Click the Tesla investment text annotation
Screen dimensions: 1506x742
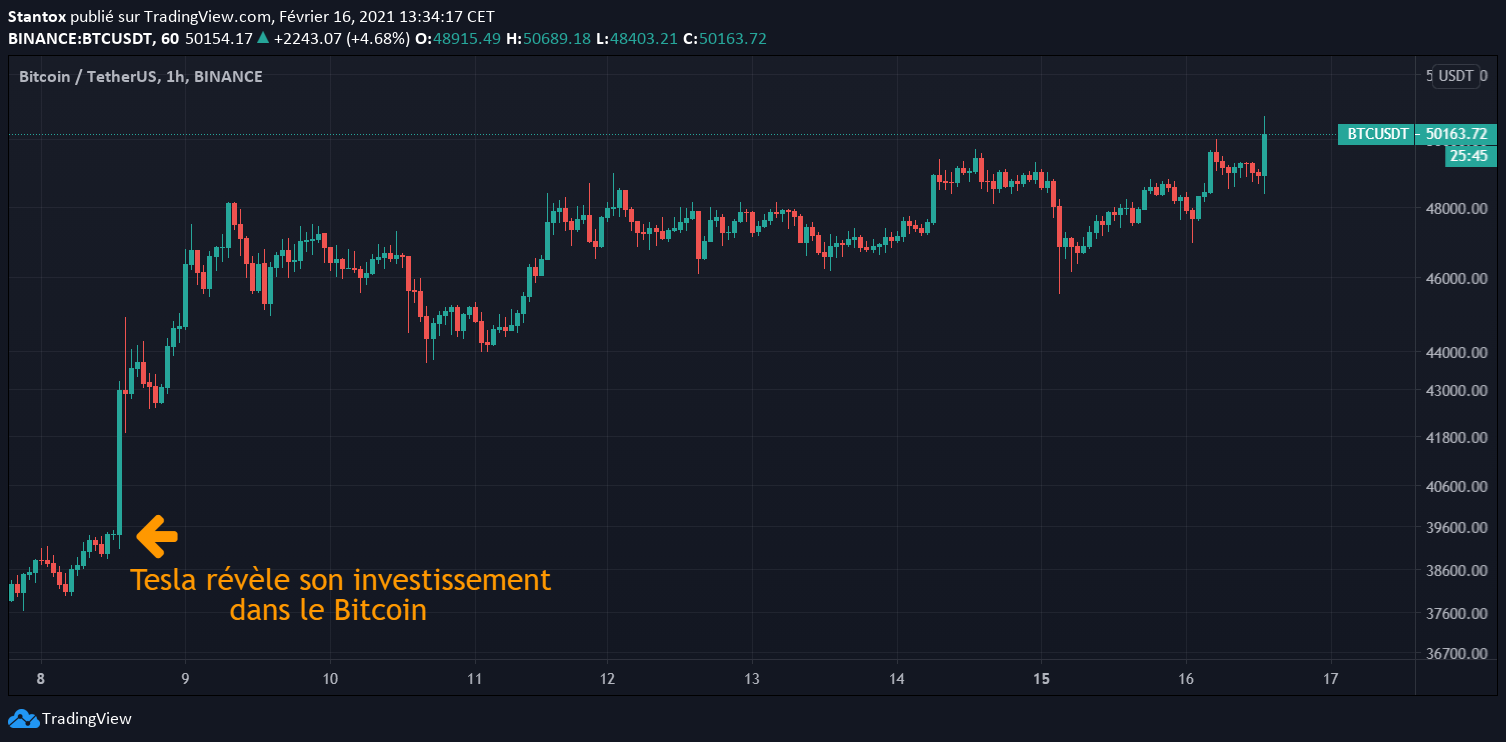tap(340, 593)
